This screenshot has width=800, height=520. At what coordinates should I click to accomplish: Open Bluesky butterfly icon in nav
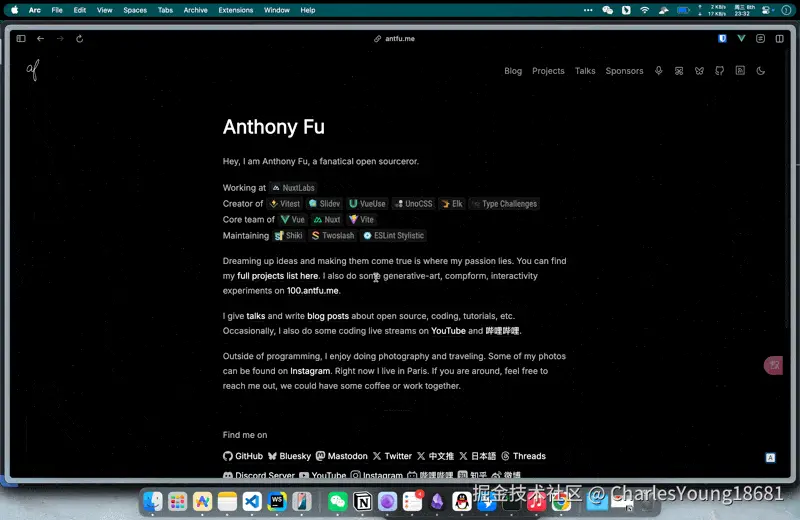point(699,71)
